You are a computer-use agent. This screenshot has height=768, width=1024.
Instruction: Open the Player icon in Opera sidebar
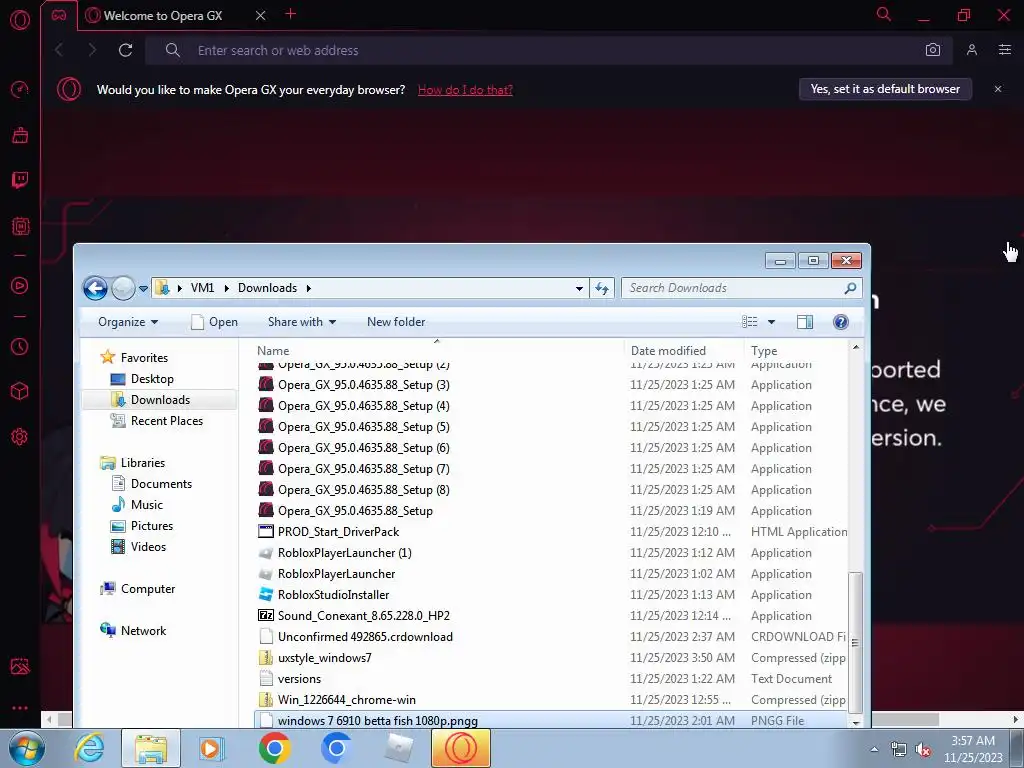[x=20, y=285]
